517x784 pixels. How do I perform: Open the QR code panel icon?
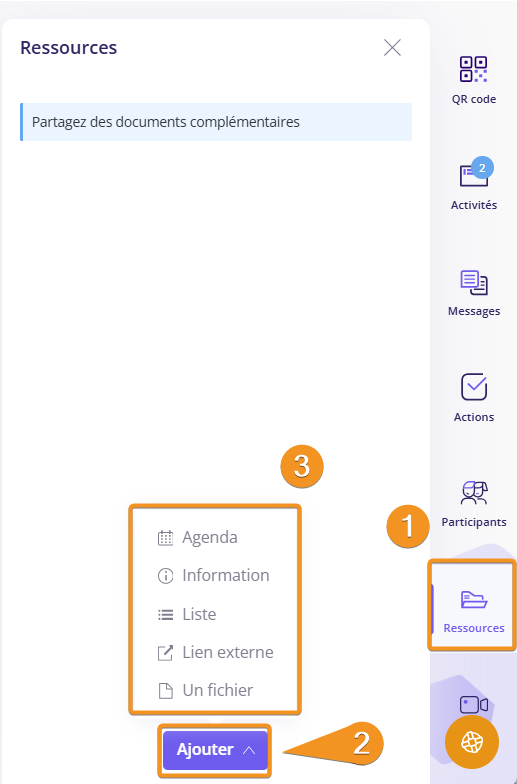474,70
